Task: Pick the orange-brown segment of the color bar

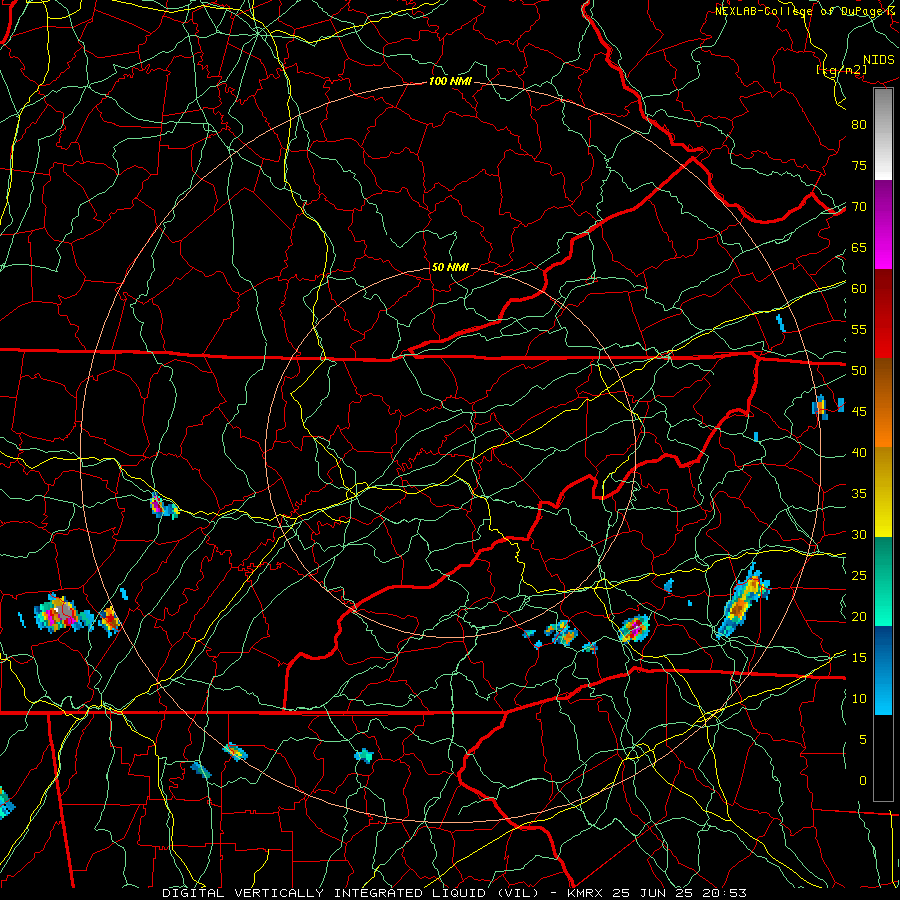Action: [x=883, y=403]
